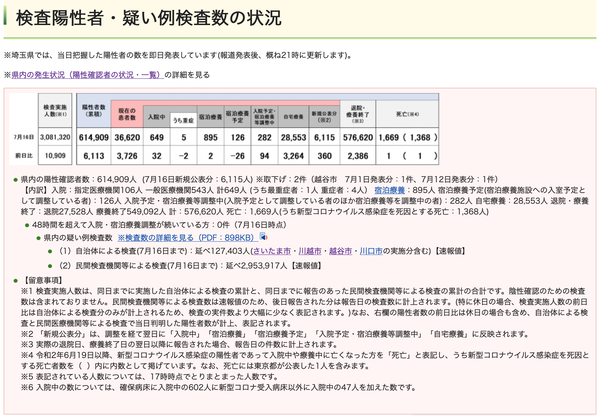Screen dimensions: 600x416
Task: Follow the さいたま市 link
Action: (272, 251)
